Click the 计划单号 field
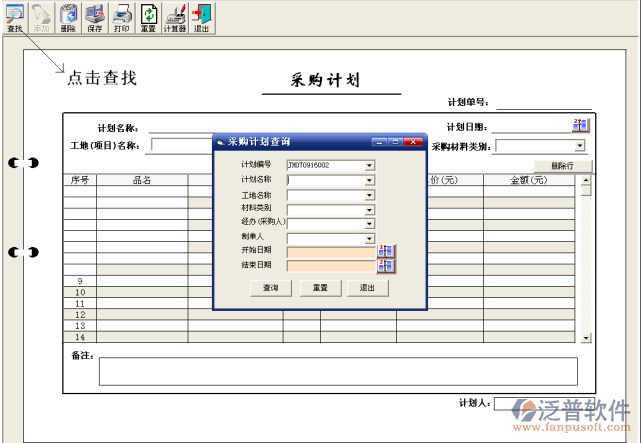Screen dimensions: 641x443 tap(544, 103)
